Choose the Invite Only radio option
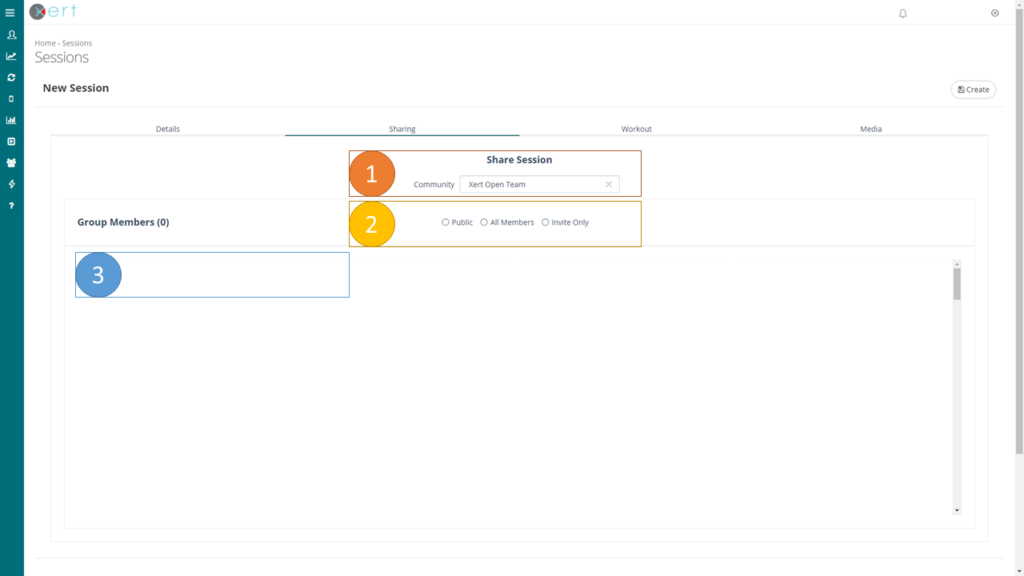 pos(545,222)
